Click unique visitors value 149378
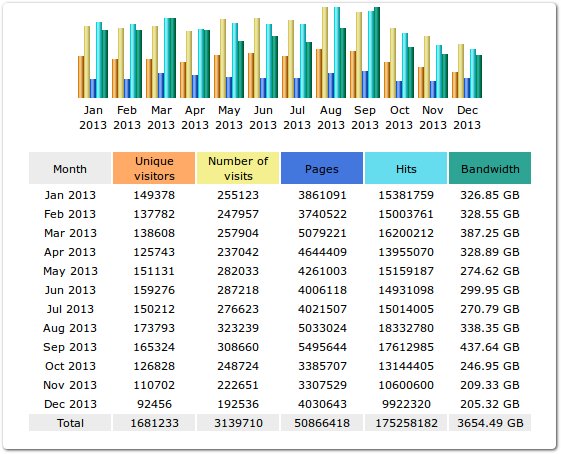Image resolution: width=561 pixels, height=454 pixels. [154, 195]
